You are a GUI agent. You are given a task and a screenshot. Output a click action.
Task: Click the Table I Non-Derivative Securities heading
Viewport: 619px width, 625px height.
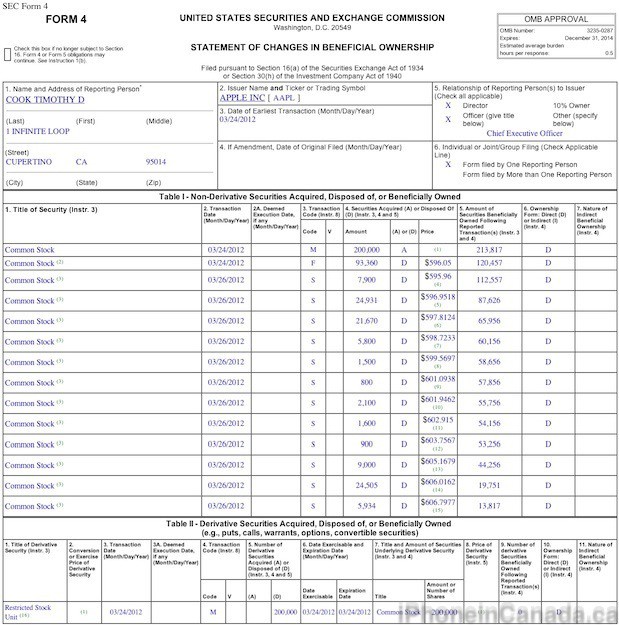tap(310, 197)
